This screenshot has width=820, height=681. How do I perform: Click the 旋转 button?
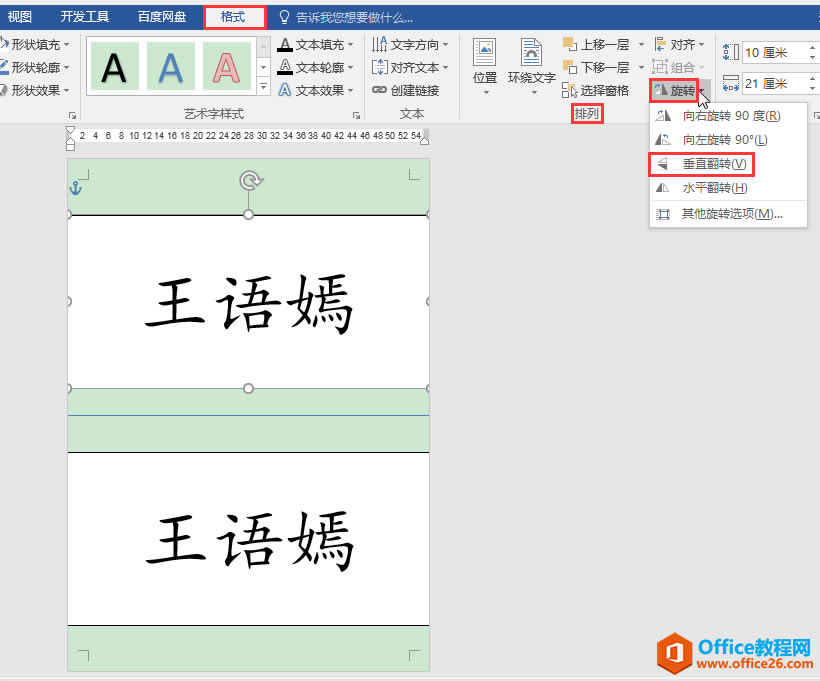pyautogui.click(x=675, y=90)
